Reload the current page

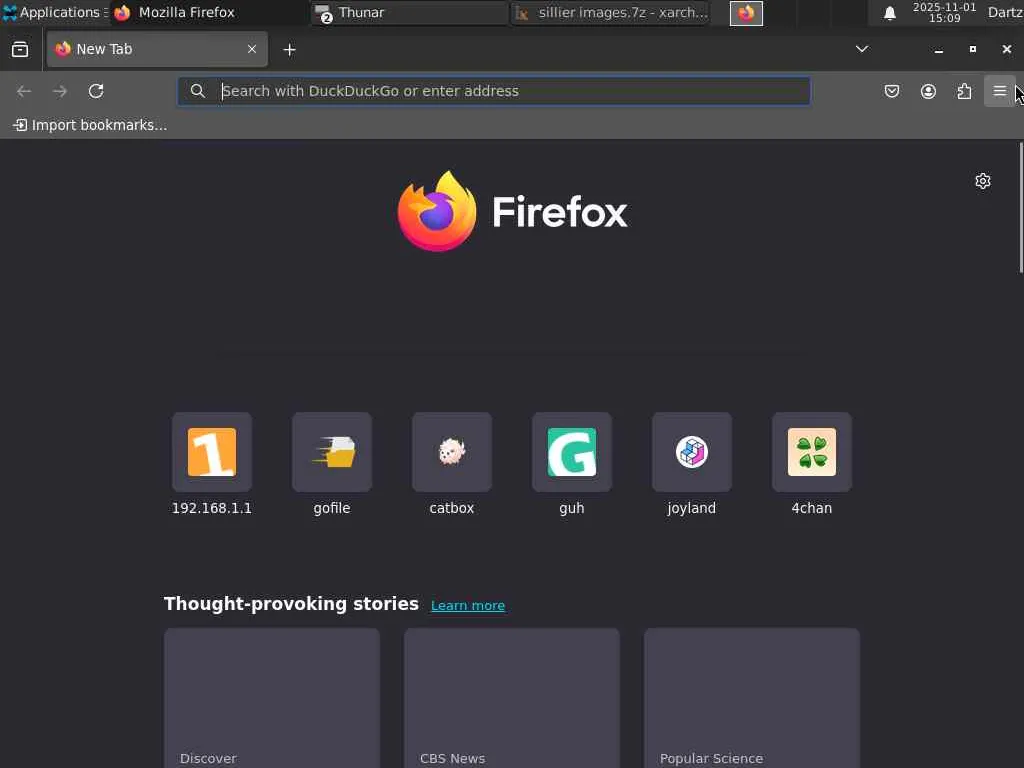(x=96, y=91)
